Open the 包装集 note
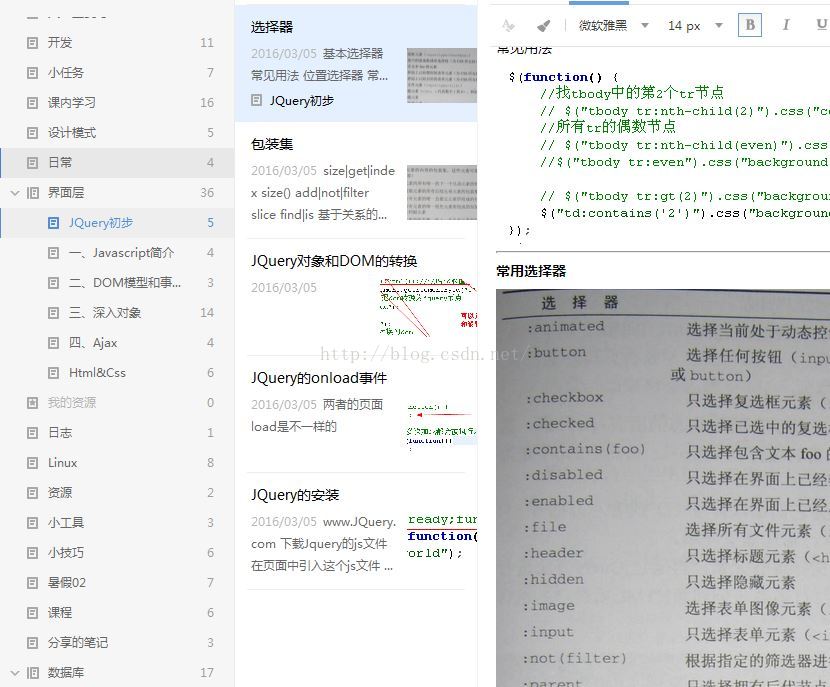Viewport: 830px width, 687px height. [x=356, y=180]
